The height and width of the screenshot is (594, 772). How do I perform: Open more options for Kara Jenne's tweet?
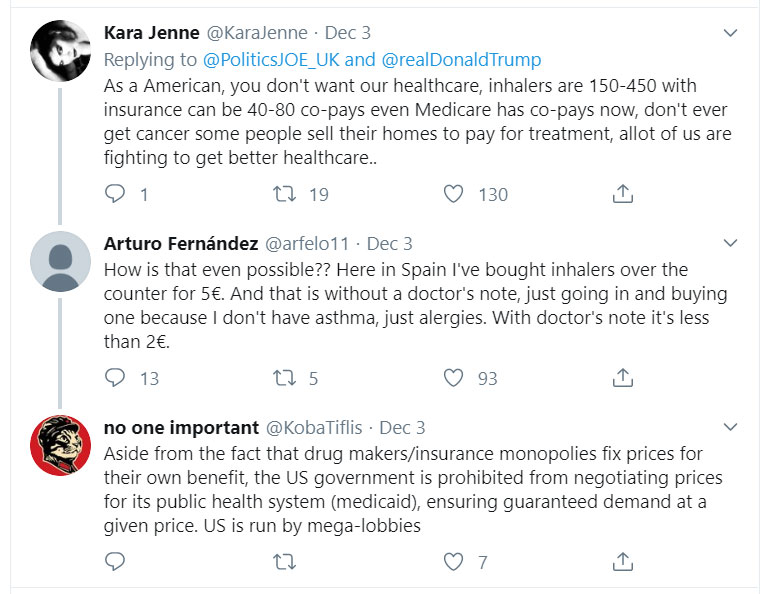click(730, 33)
